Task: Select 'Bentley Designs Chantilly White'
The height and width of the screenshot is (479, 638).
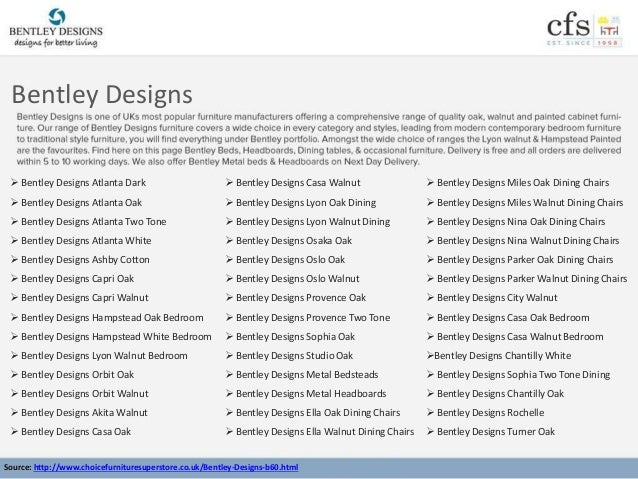Action: [503, 356]
